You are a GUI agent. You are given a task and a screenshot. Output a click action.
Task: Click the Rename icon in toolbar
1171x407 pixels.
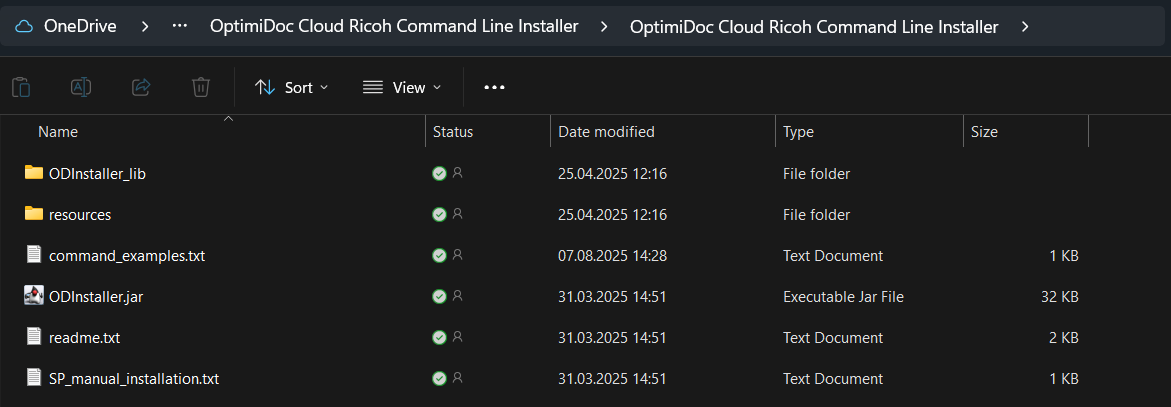[x=81, y=87]
